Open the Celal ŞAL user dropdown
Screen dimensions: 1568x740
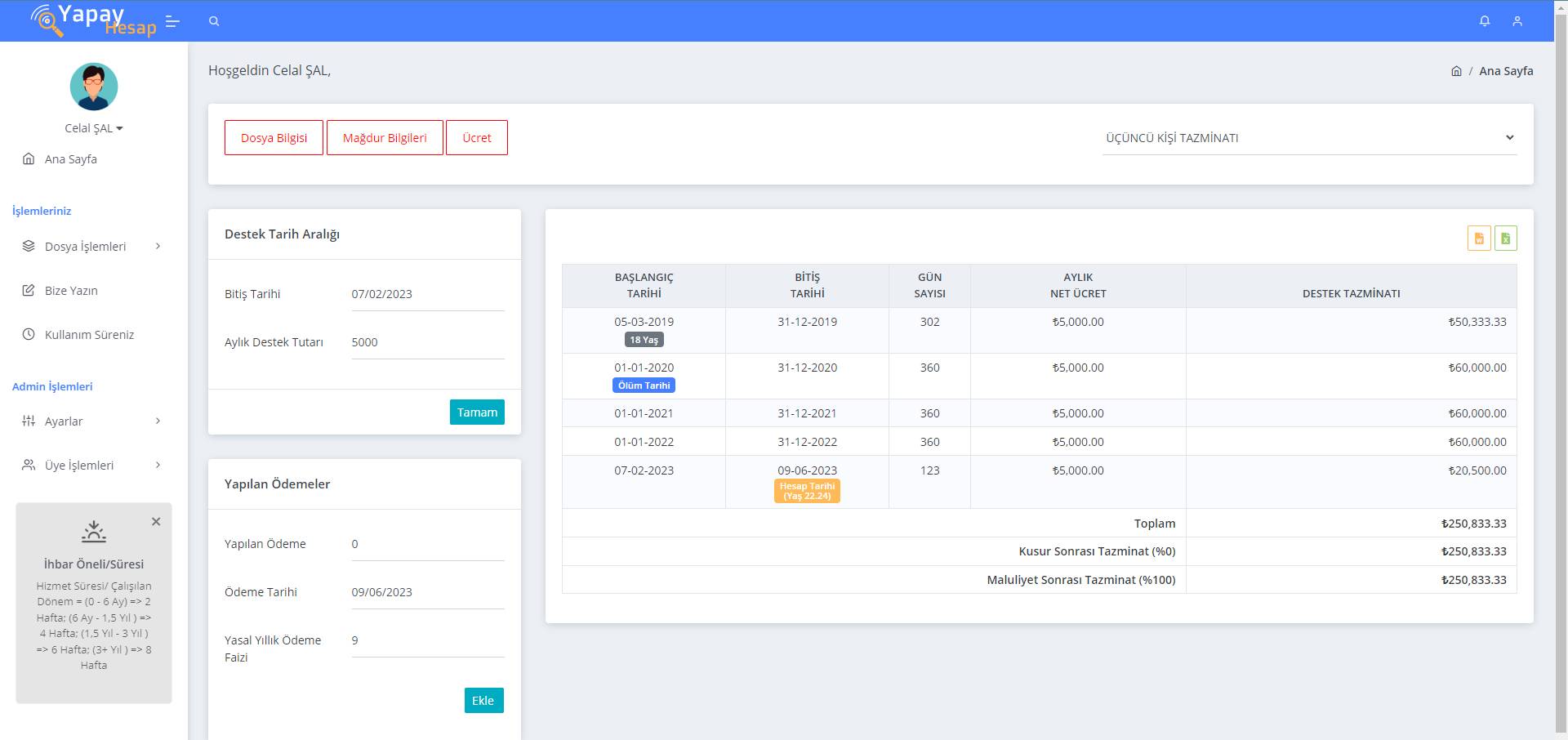94,128
